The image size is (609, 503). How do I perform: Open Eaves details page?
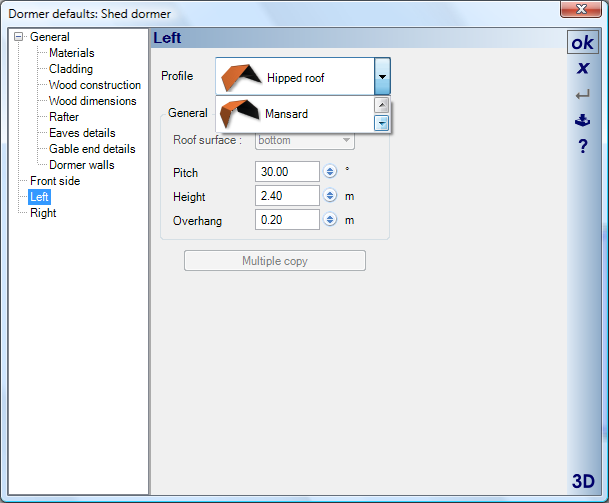point(82,133)
